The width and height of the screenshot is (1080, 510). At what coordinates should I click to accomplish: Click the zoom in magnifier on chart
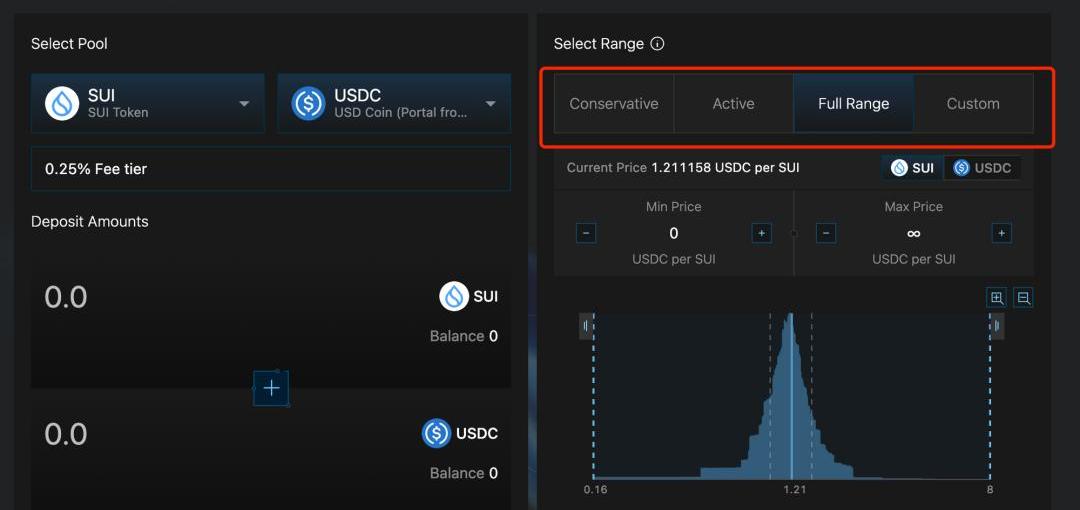coord(996,297)
